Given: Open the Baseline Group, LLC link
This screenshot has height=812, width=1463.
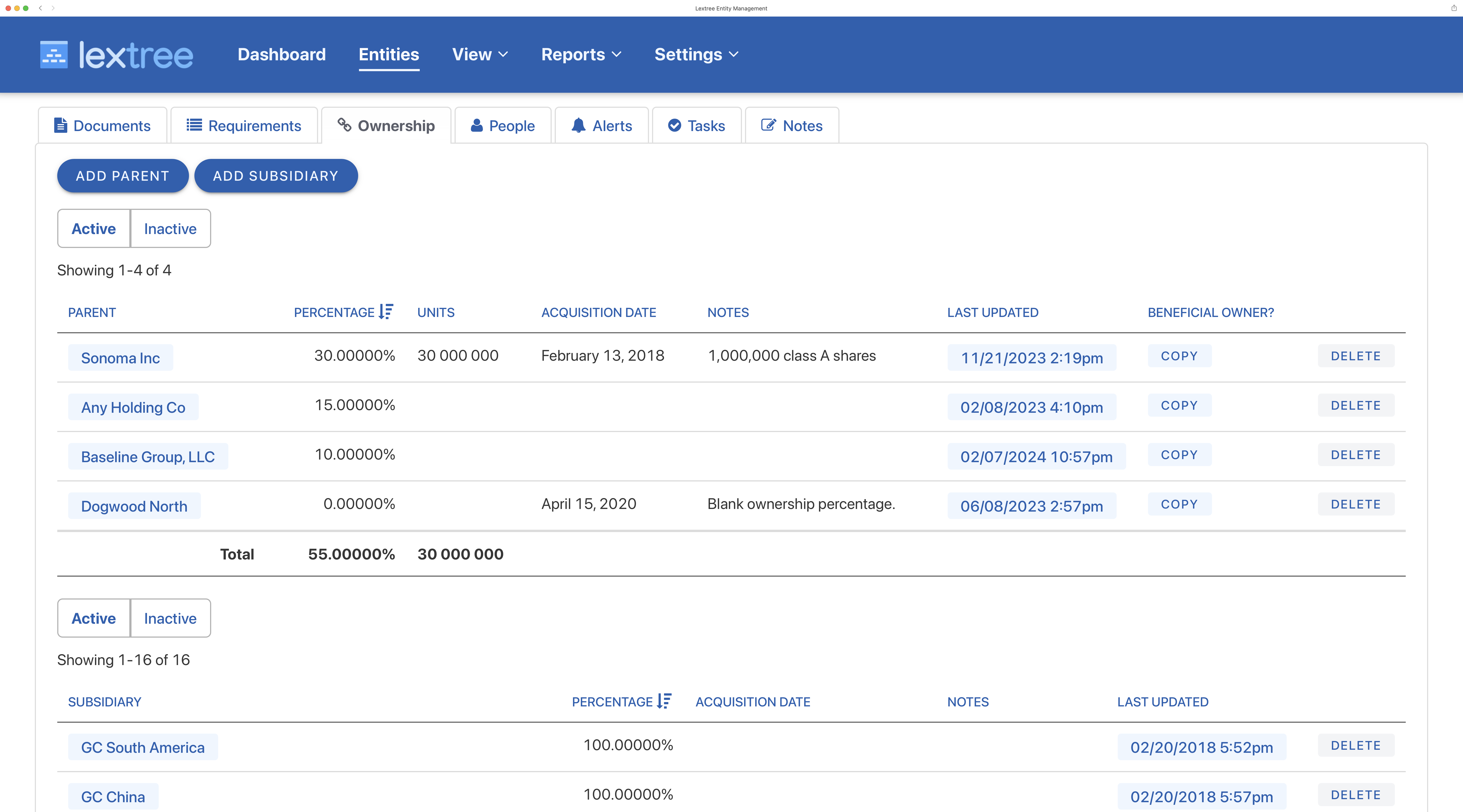Looking at the screenshot, I should pos(148,457).
